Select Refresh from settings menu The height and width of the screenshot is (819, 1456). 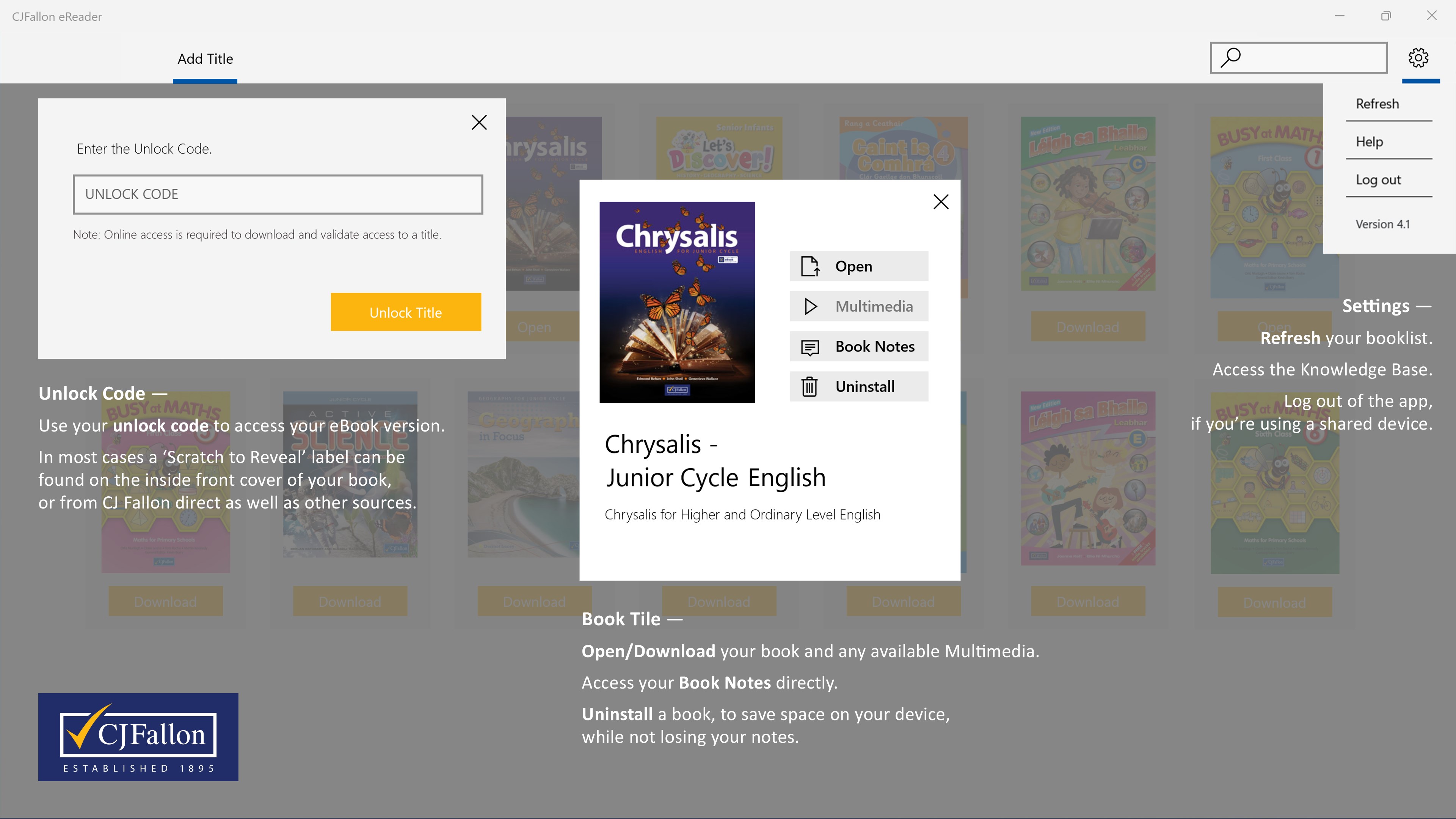(x=1377, y=104)
